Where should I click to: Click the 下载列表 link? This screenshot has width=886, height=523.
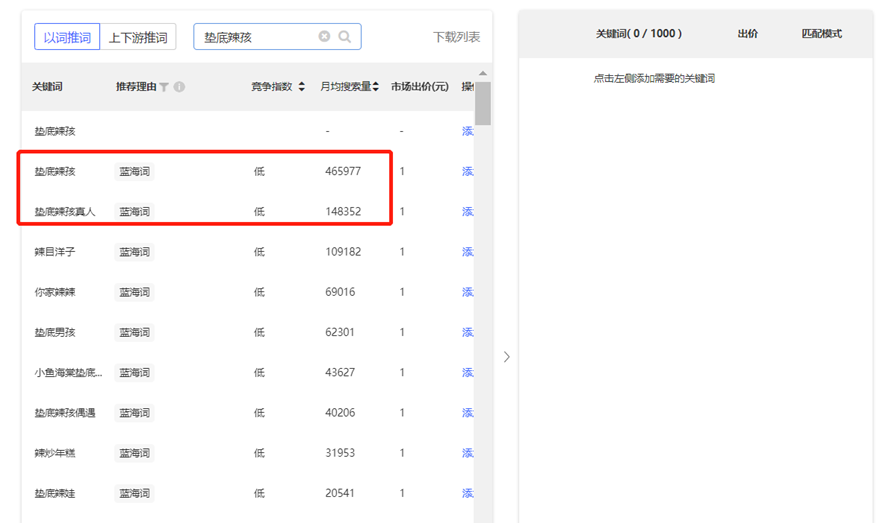click(456, 37)
